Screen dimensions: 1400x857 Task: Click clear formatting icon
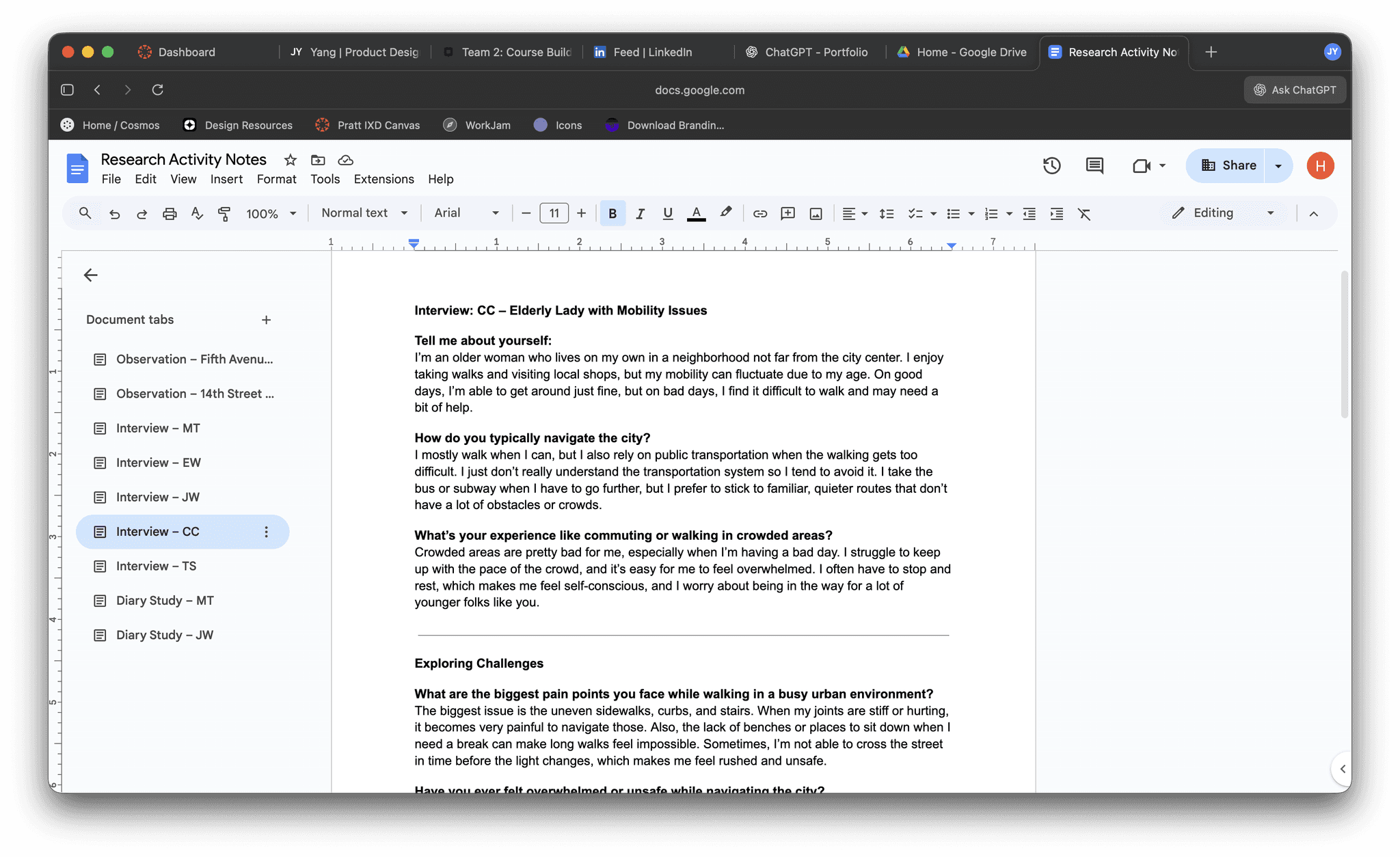click(x=1084, y=214)
